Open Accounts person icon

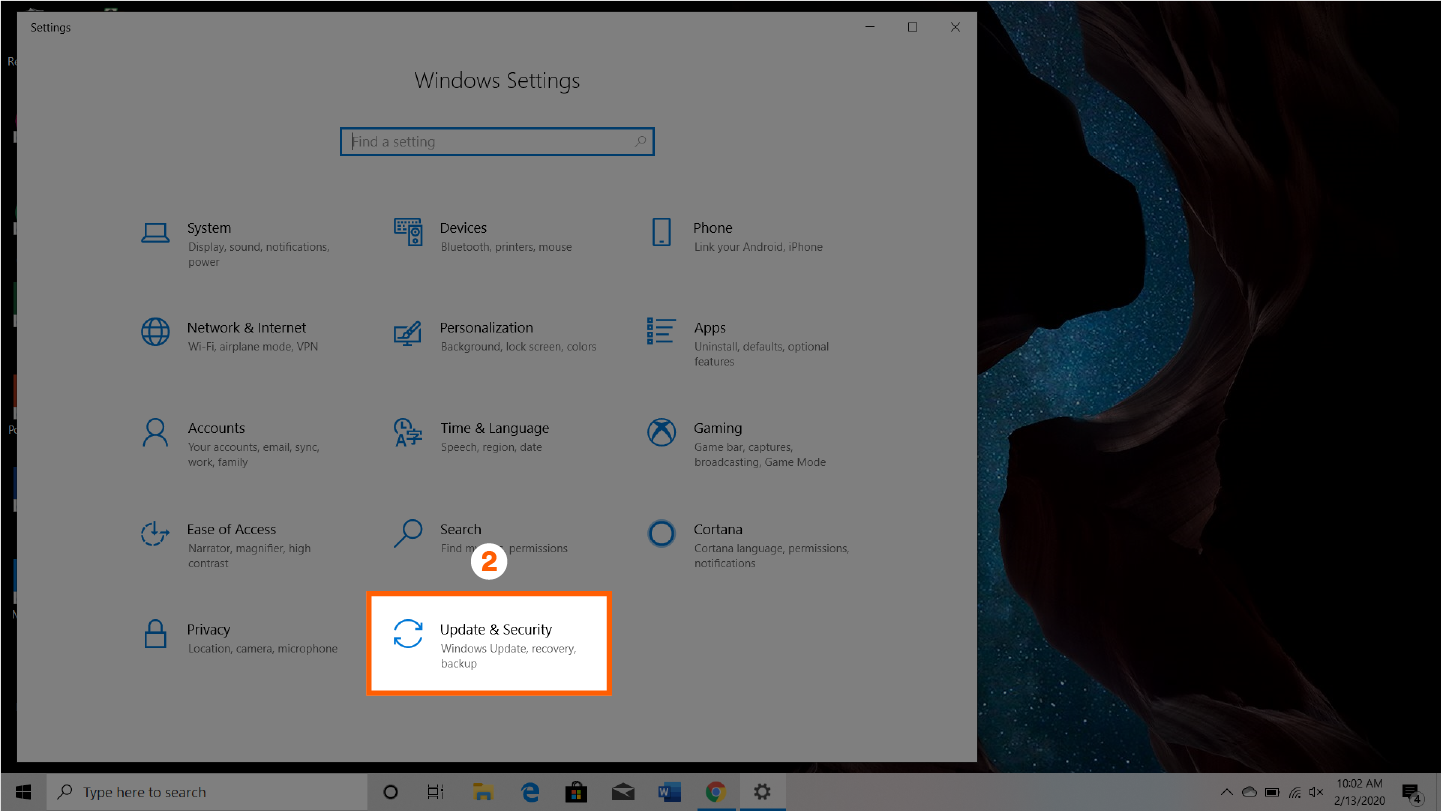pos(155,432)
